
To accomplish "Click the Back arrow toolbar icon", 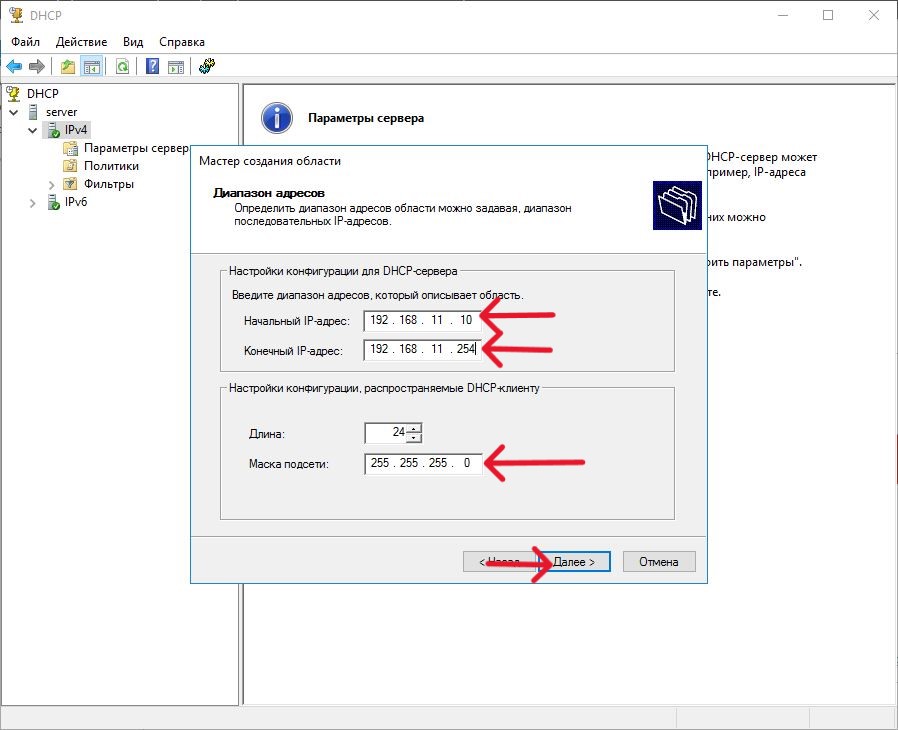I will pos(14,67).
